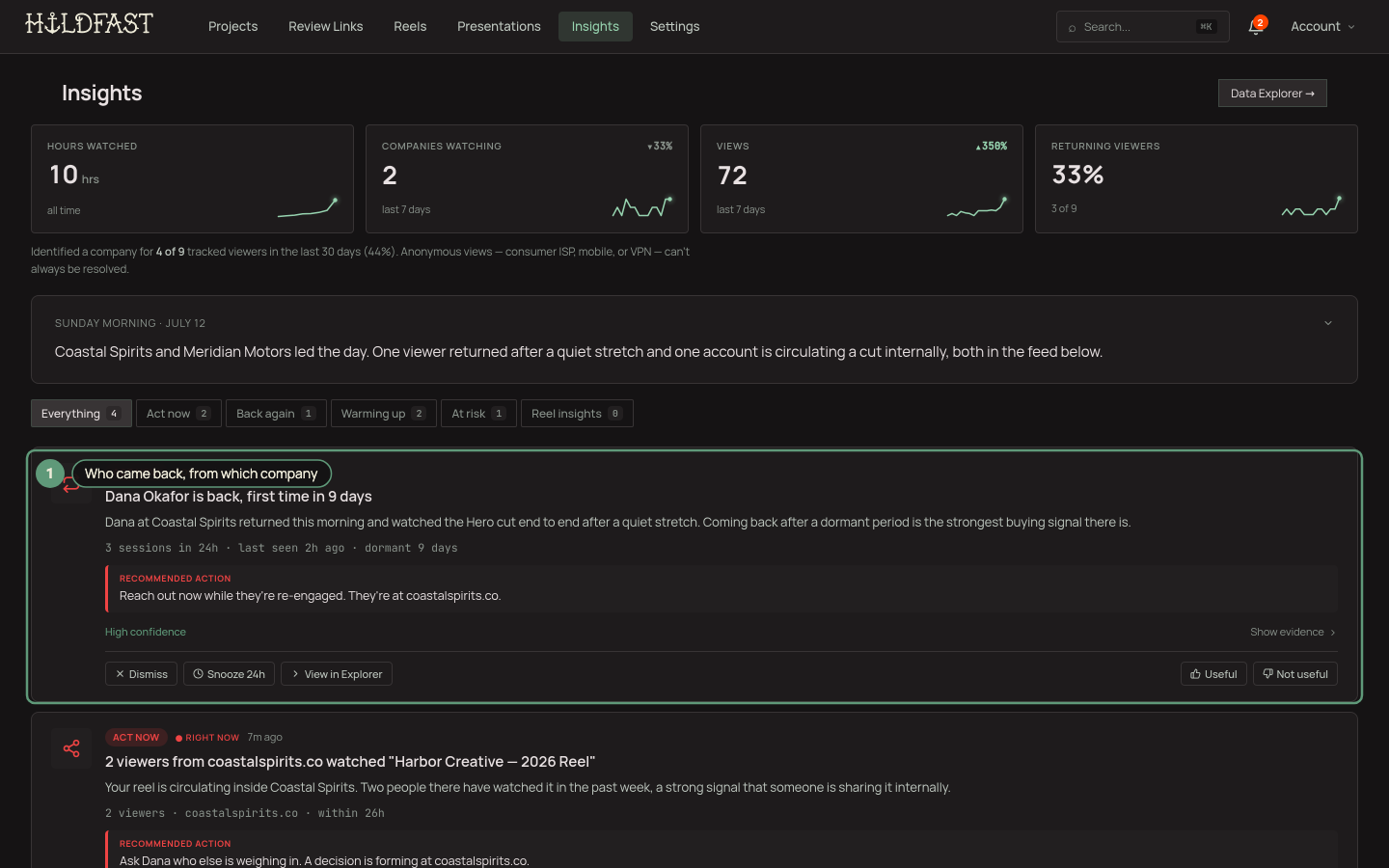
Task: Snooze Dana Okafor insight for 24h
Action: (x=229, y=674)
